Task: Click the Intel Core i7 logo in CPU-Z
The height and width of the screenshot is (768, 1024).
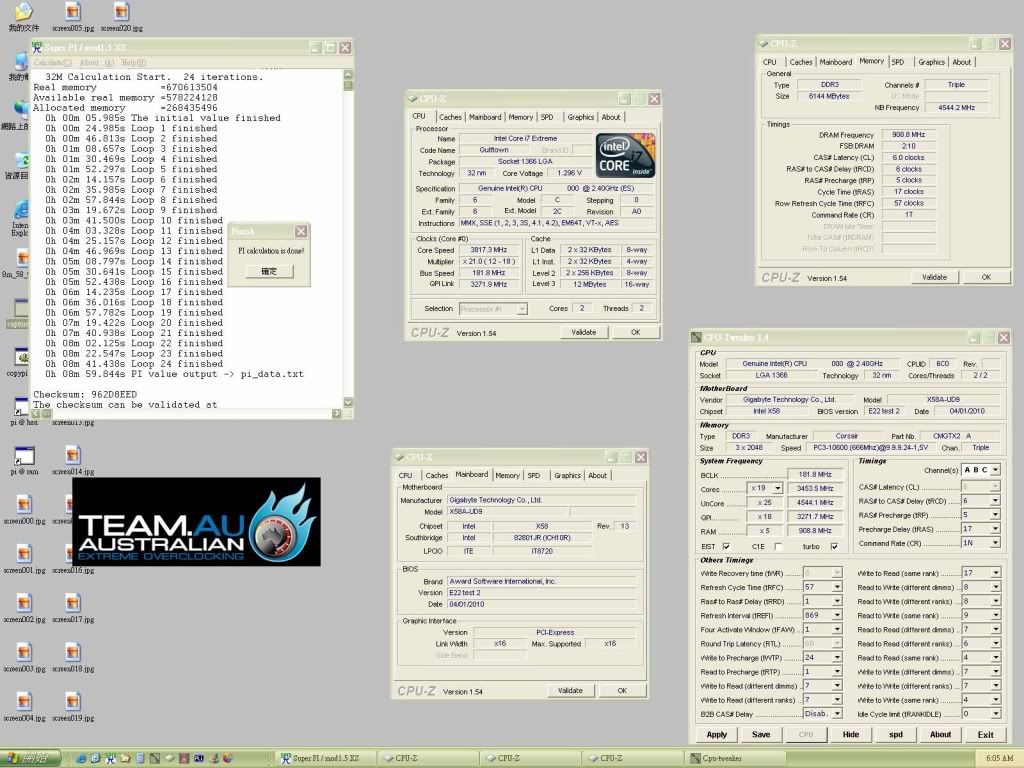Action: pos(625,155)
